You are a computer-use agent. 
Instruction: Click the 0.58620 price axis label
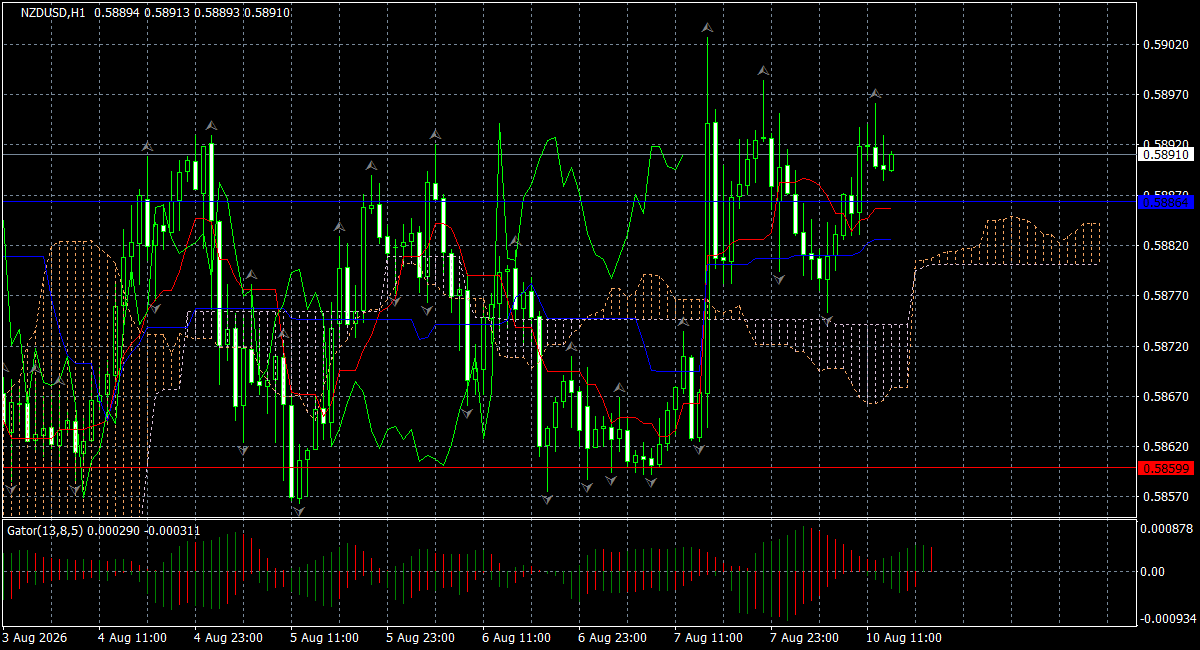(1165, 447)
